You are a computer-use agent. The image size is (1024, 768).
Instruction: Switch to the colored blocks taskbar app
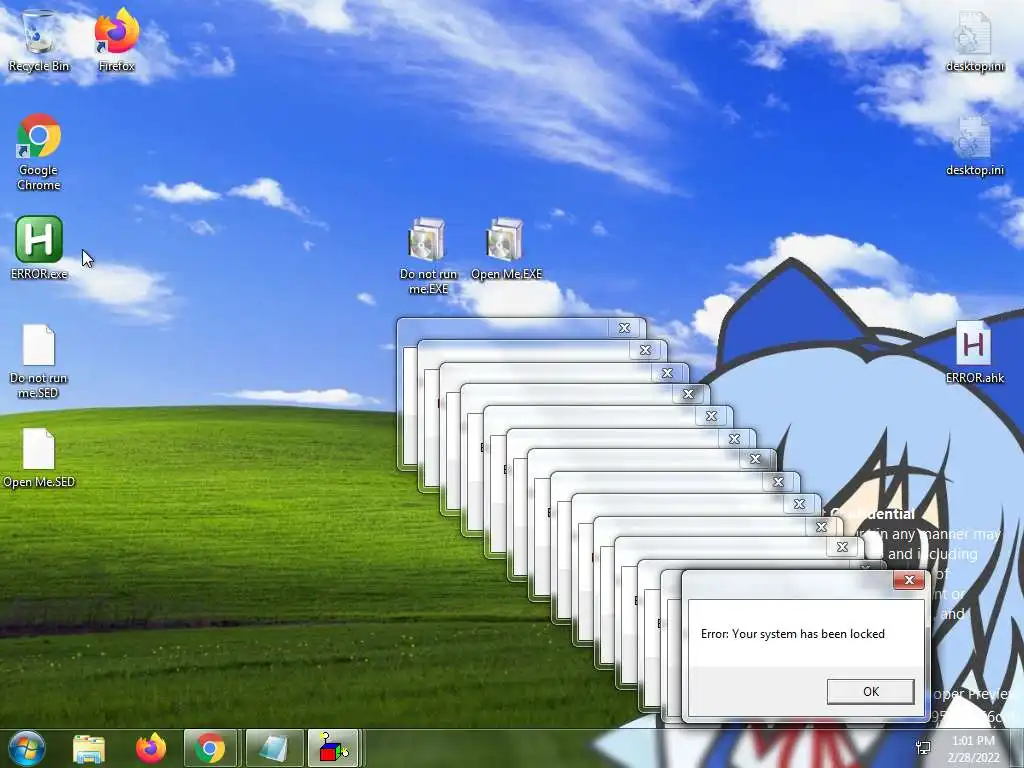point(334,748)
